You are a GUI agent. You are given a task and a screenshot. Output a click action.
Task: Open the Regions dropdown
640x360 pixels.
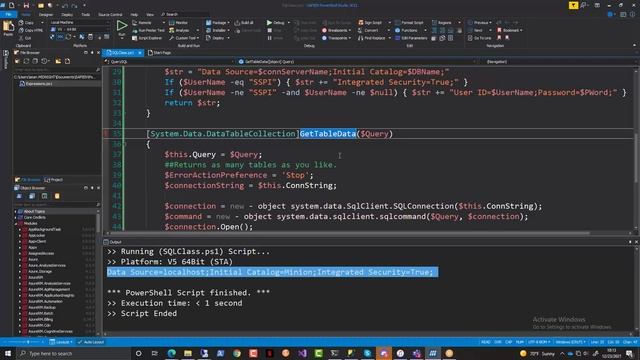tap(446, 22)
